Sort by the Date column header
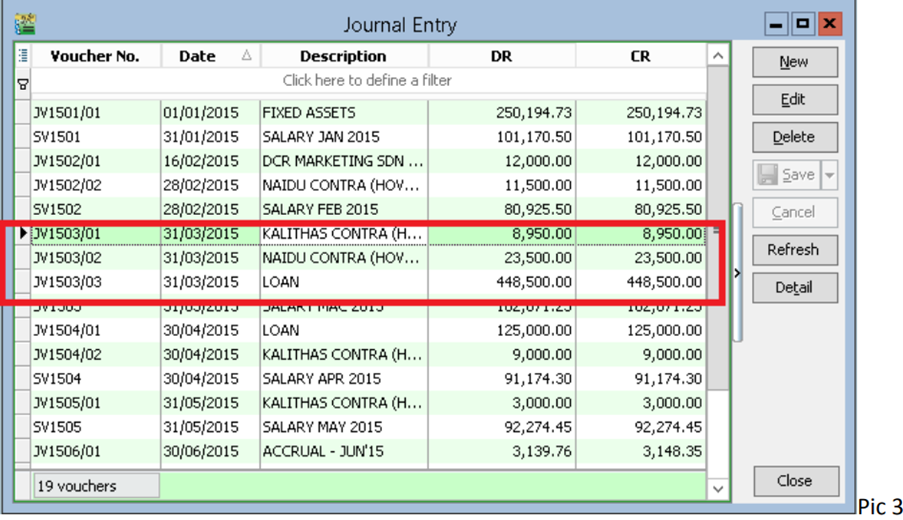Viewport: 903px width, 520px height. click(x=209, y=56)
